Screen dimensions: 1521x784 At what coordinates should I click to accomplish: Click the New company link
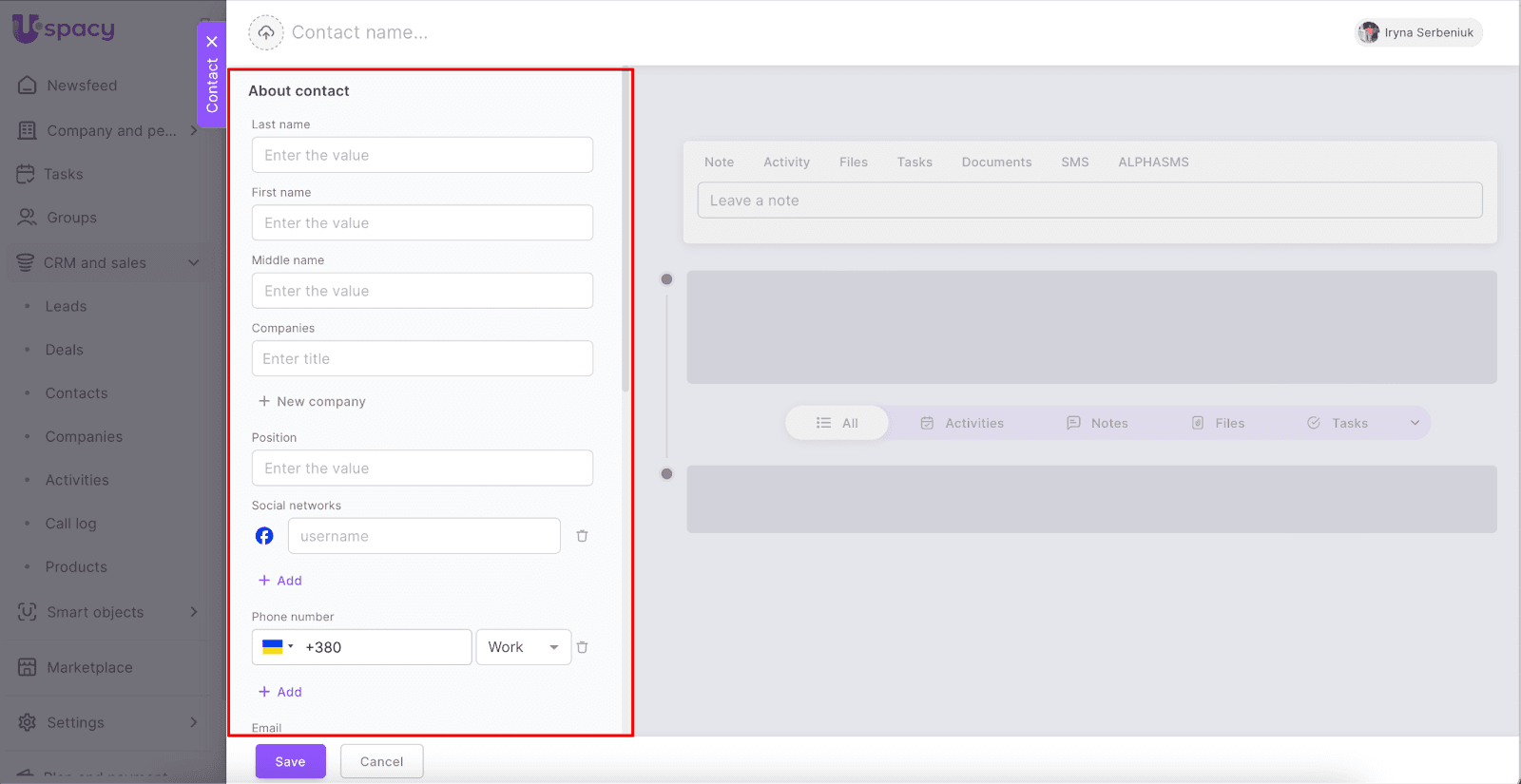coord(312,402)
